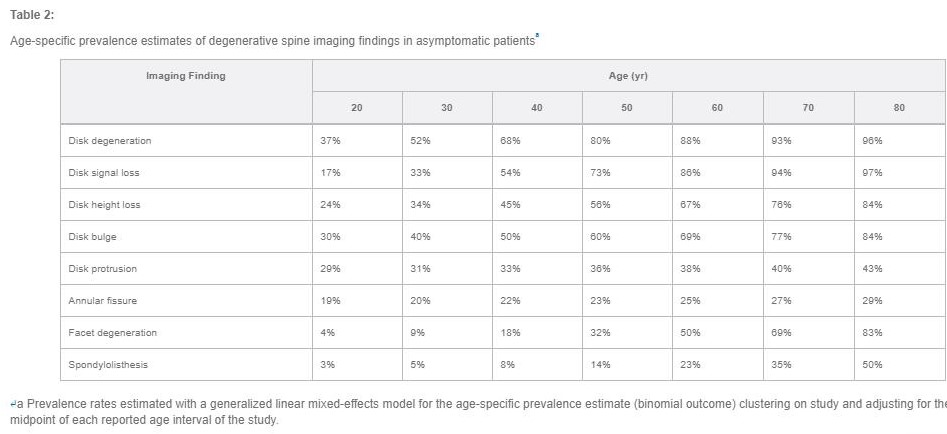Click the 'Disk height loss' row label
Image resolution: width=947 pixels, height=434 pixels.
104,205
